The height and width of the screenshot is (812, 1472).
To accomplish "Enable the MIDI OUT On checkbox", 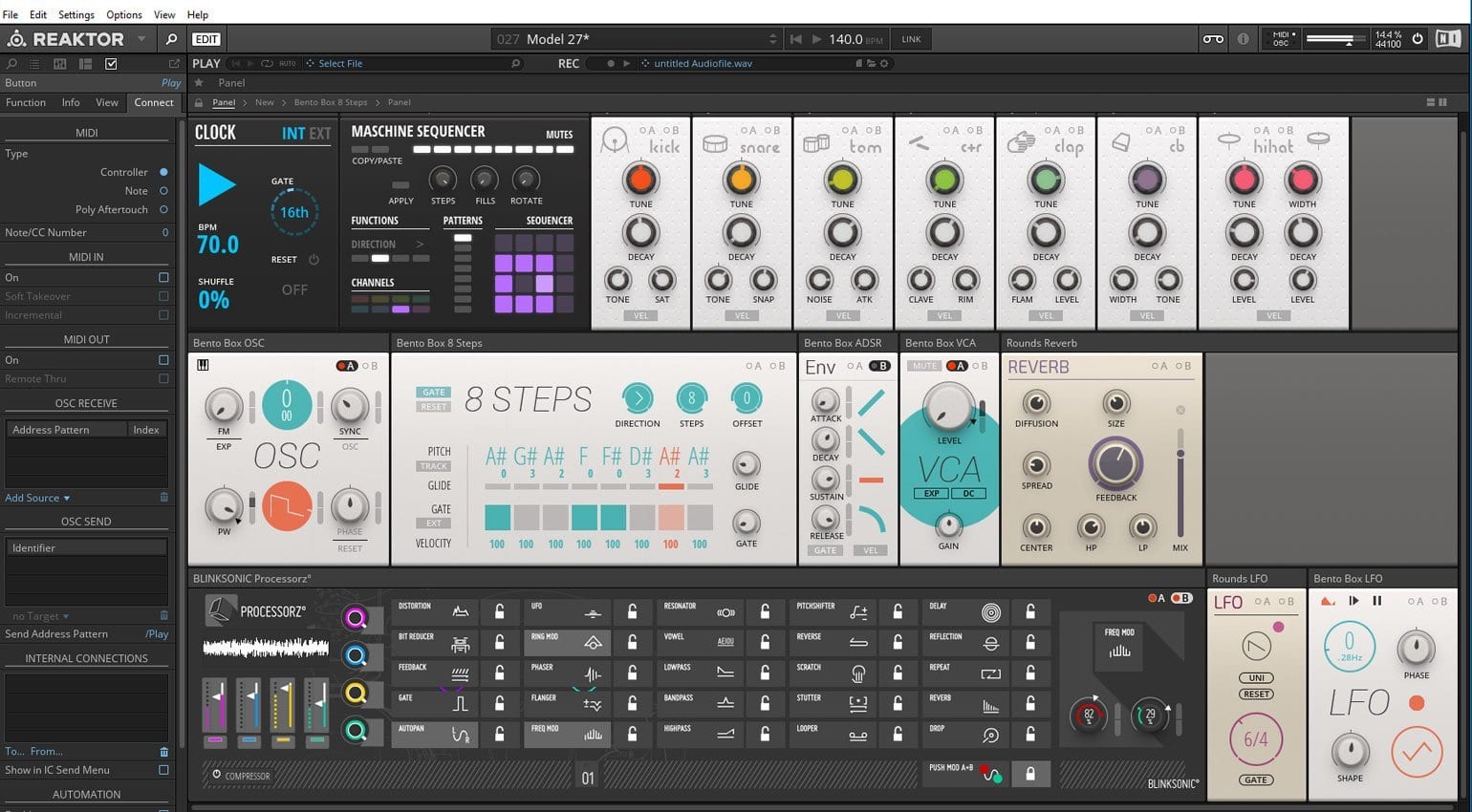I will click(163, 360).
